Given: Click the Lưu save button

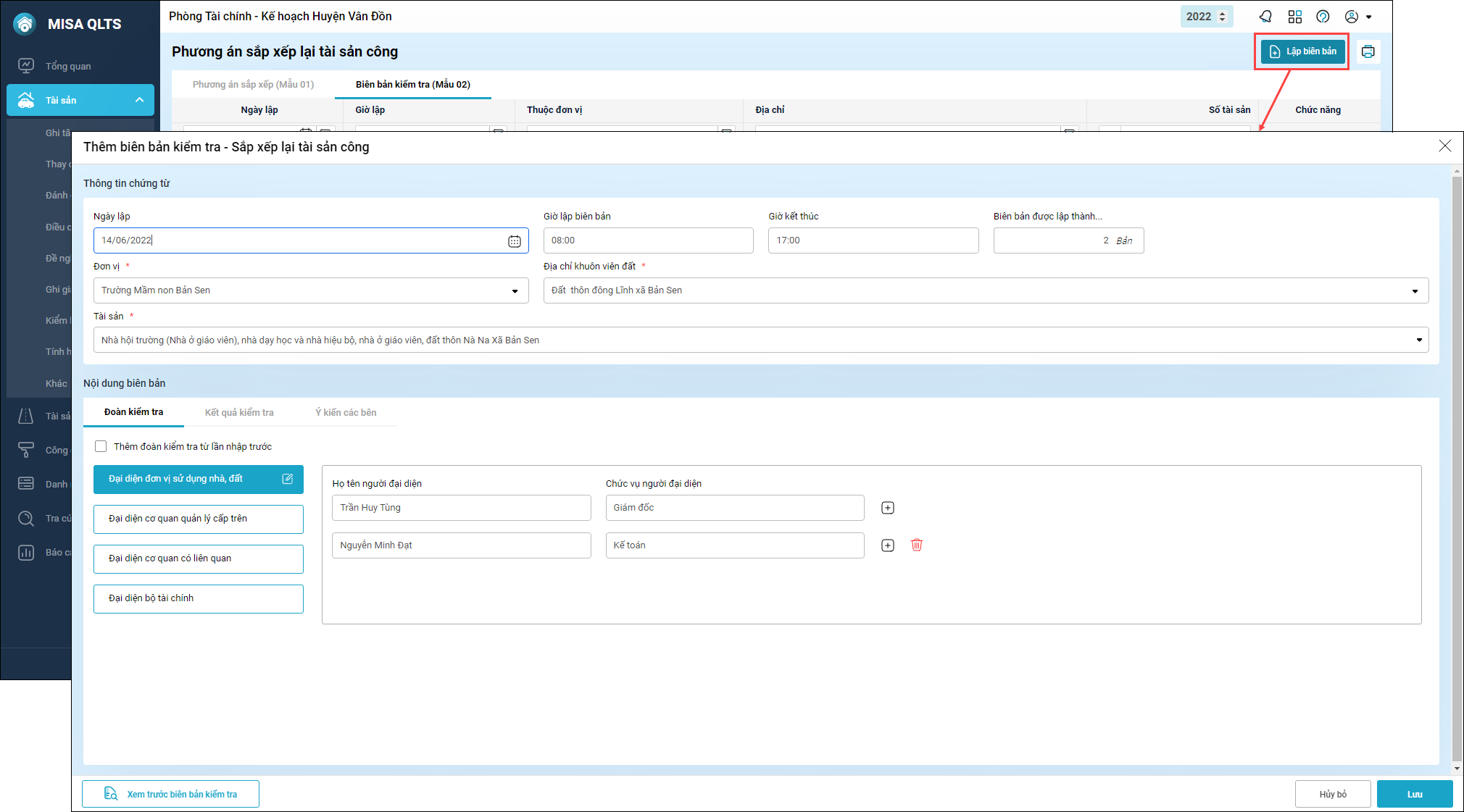Looking at the screenshot, I should click(x=1414, y=795).
